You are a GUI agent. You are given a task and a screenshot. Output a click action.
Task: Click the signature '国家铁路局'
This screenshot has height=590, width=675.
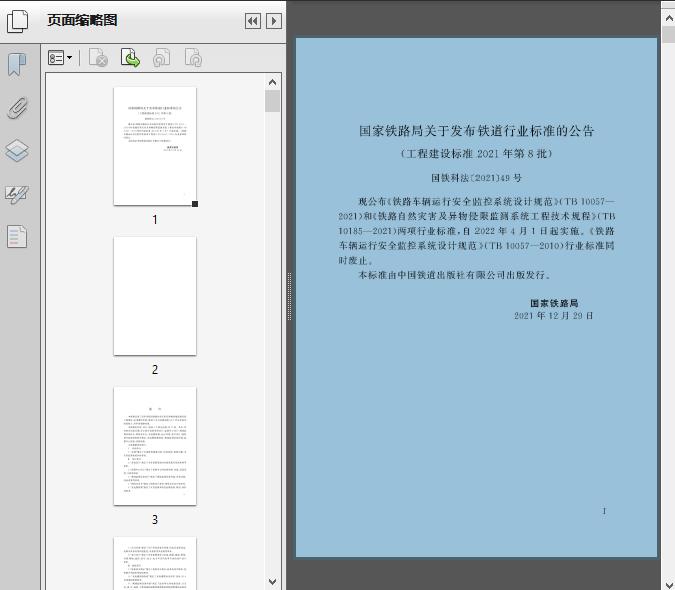click(554, 303)
